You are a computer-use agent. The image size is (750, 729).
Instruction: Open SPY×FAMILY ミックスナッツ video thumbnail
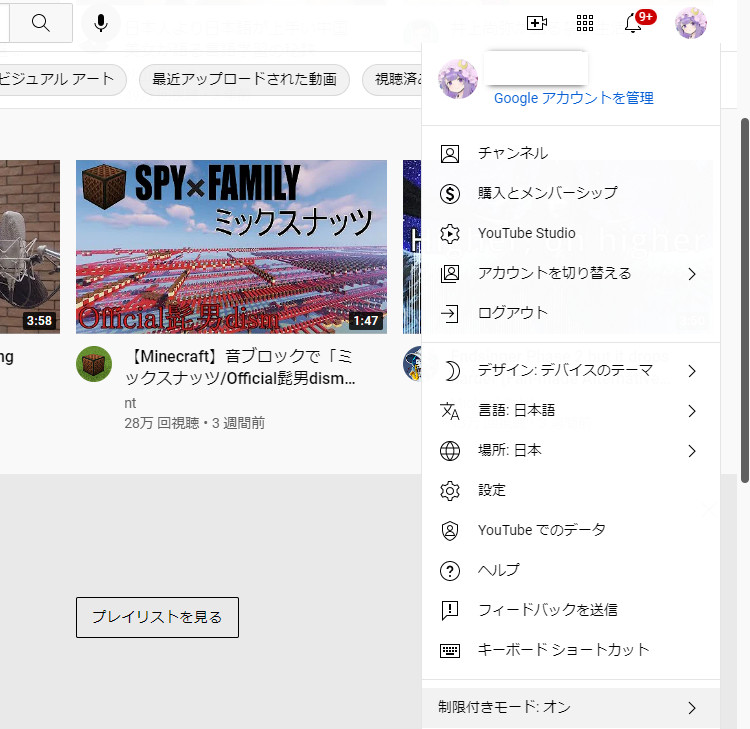click(232, 247)
